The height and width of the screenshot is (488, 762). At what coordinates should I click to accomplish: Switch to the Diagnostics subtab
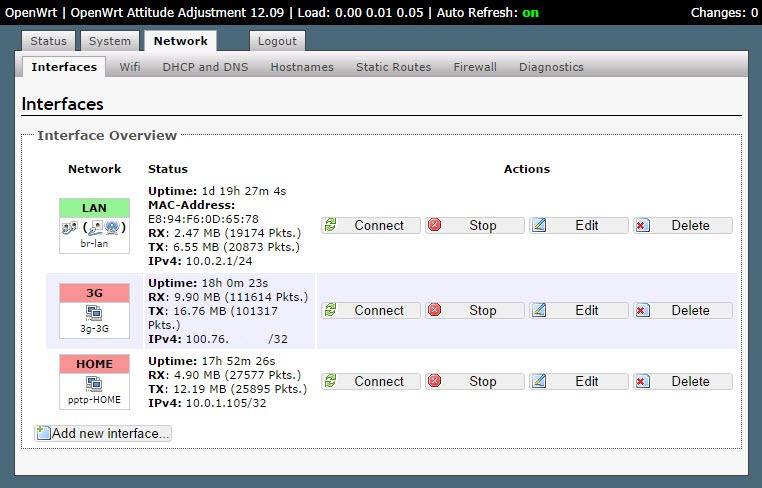551,67
